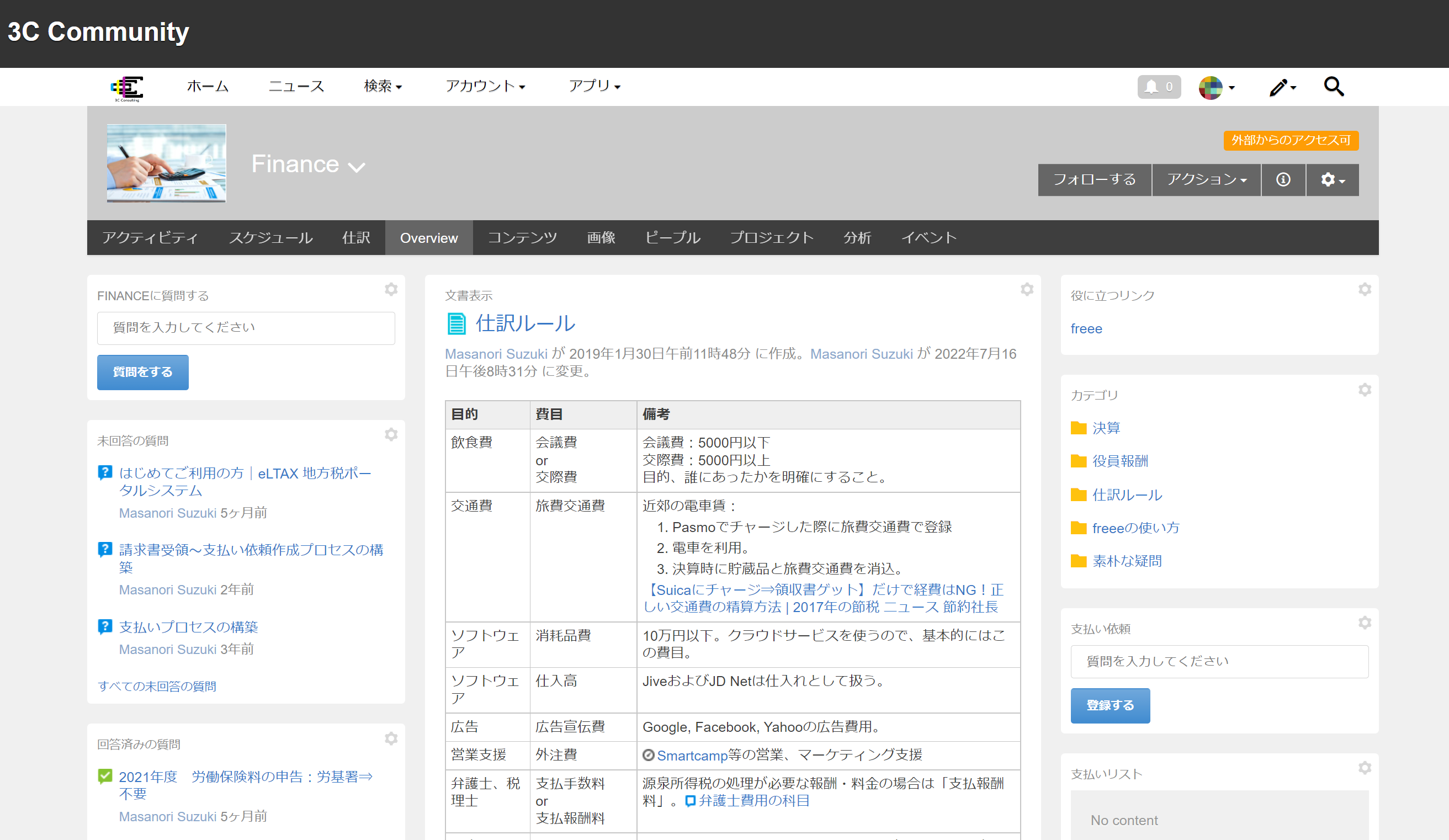Screen dimensions: 1449x840
Task: Switch to the 仕訳 tab
Action: pyautogui.click(x=356, y=238)
